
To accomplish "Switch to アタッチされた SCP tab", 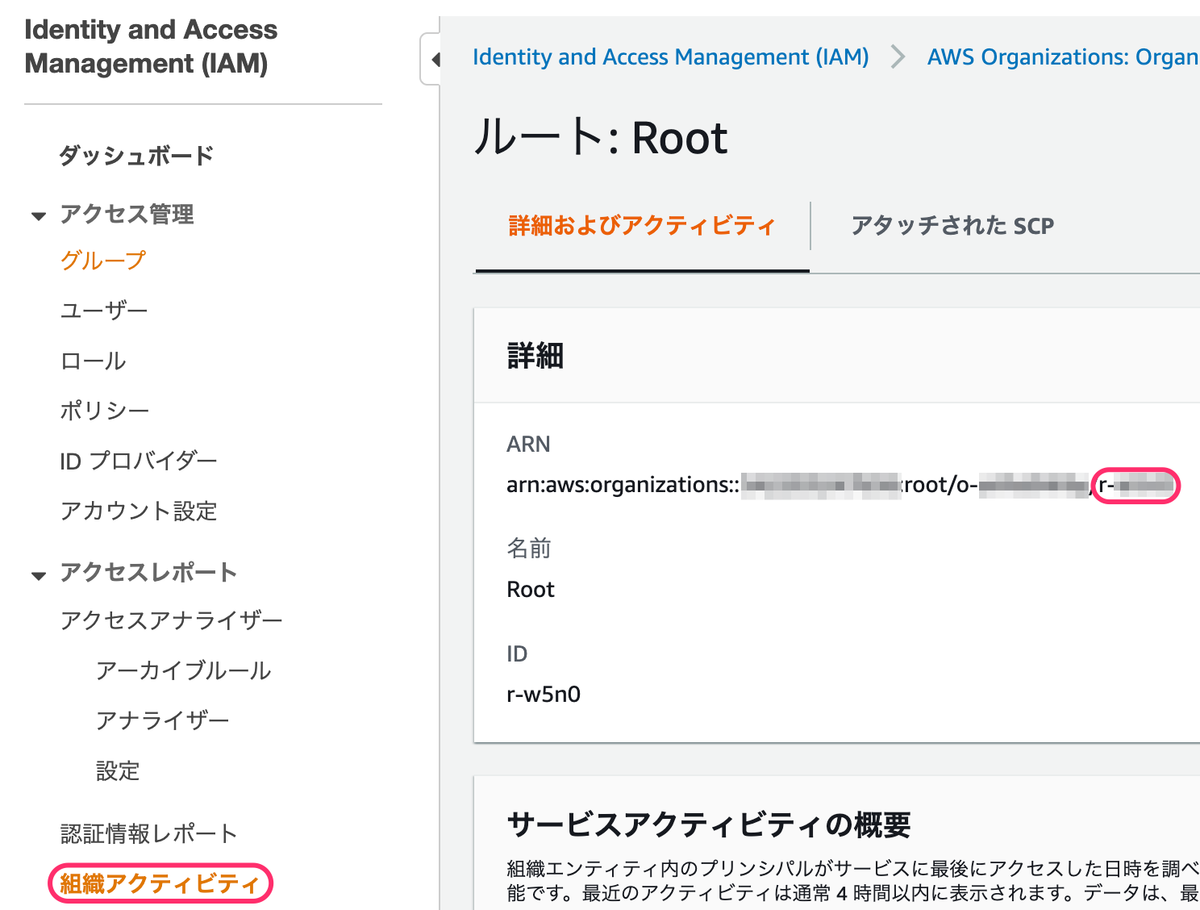I will pyautogui.click(x=952, y=225).
